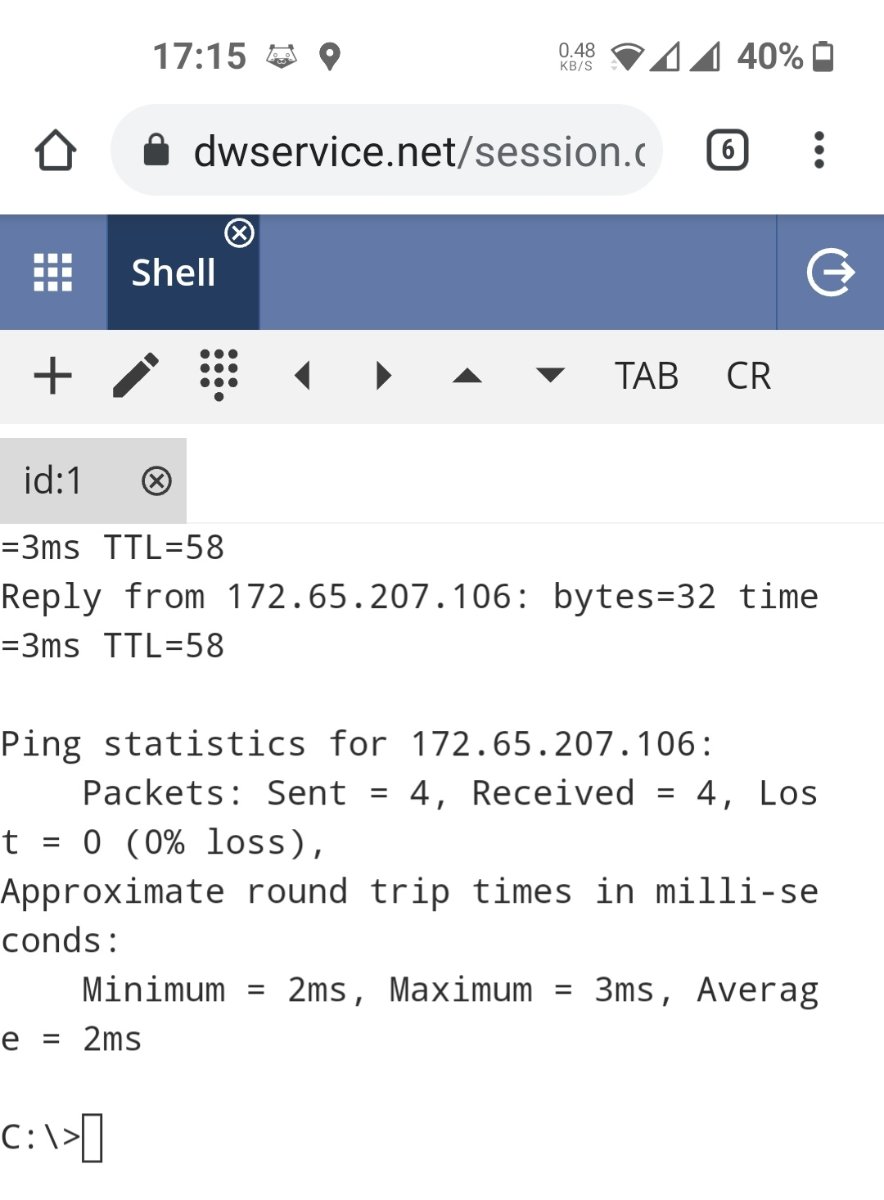884x1200 pixels.
Task: Select the id:1 terminal tab
Action: point(93,481)
